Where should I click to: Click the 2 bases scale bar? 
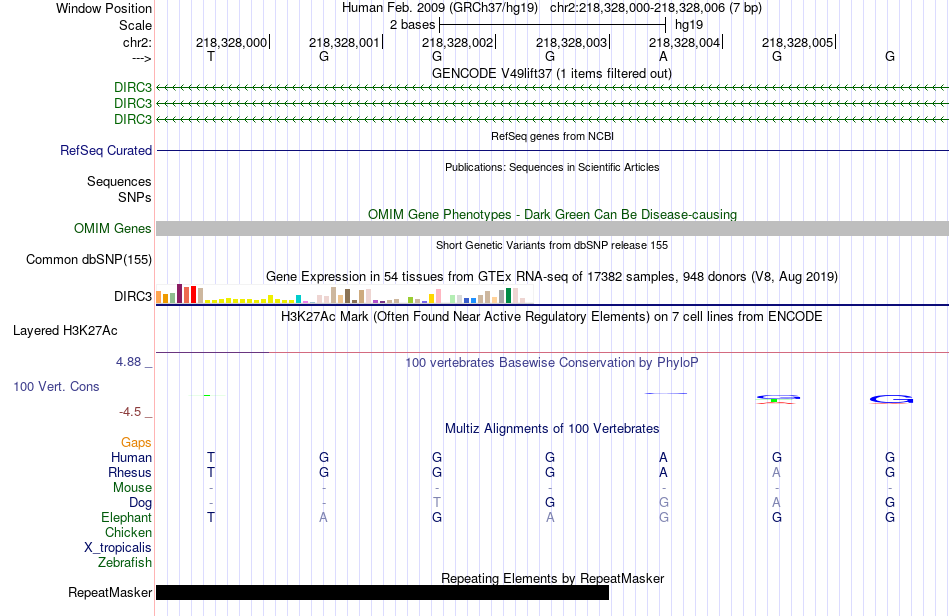coord(553,25)
